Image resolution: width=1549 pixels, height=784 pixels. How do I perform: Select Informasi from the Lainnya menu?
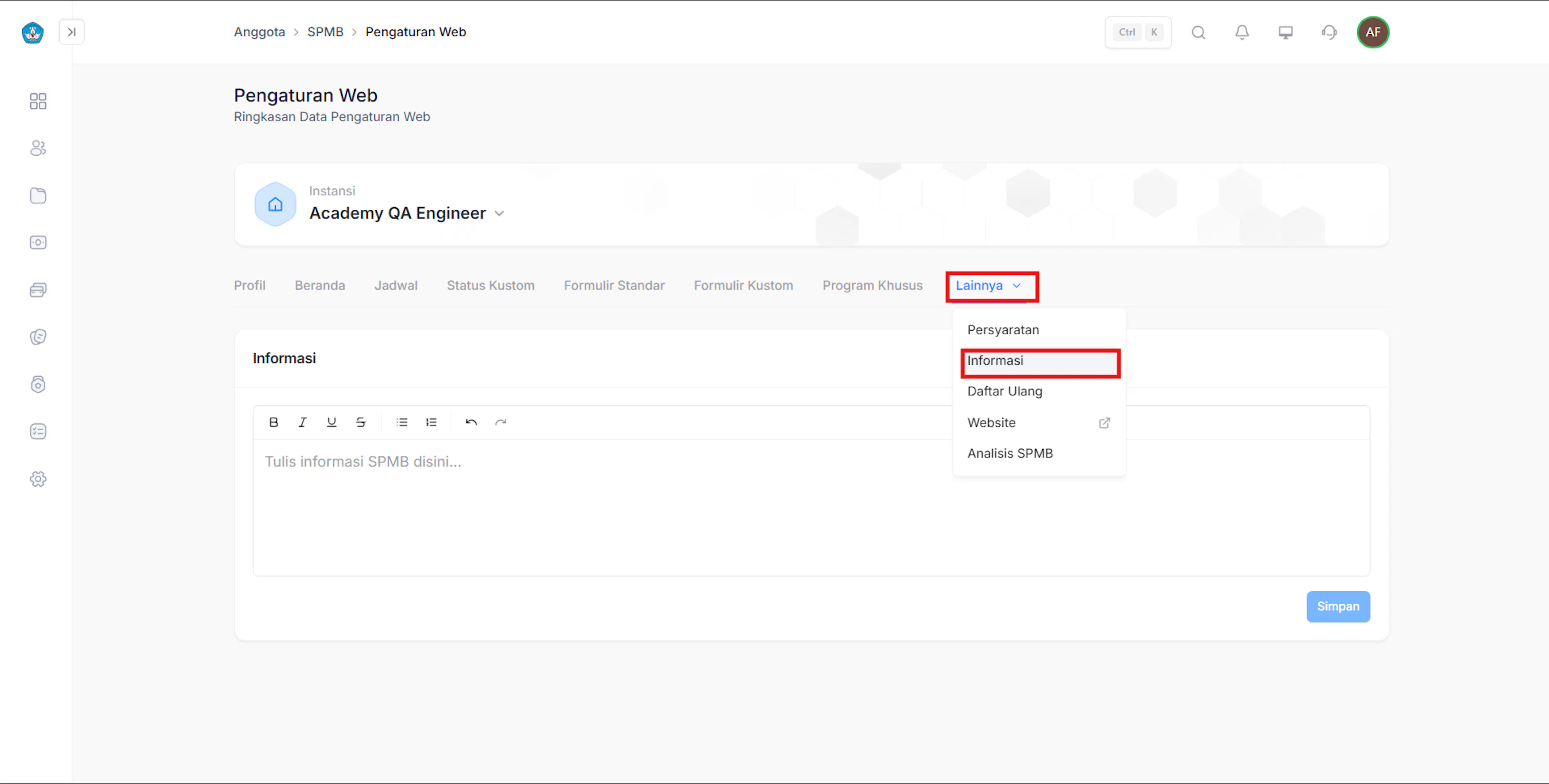pos(1039,361)
